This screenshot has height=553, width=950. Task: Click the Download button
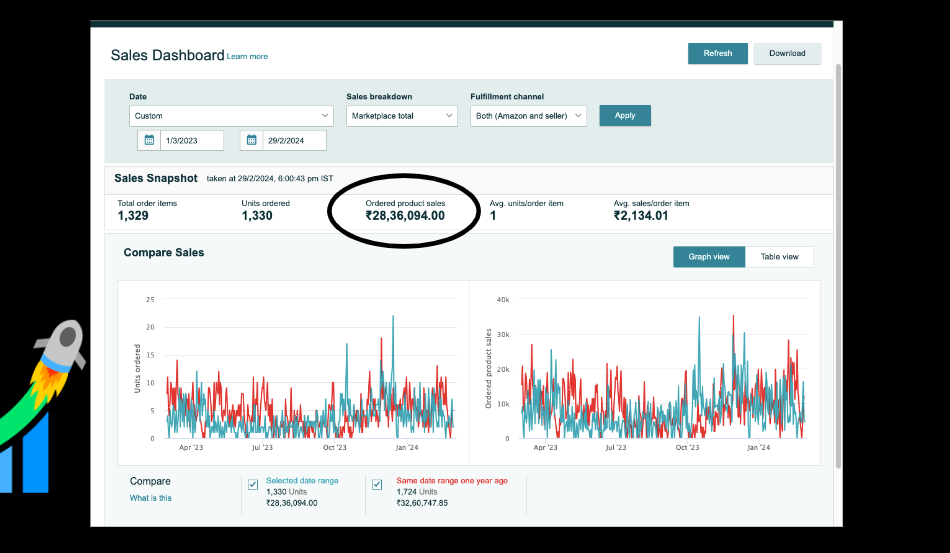coord(788,53)
